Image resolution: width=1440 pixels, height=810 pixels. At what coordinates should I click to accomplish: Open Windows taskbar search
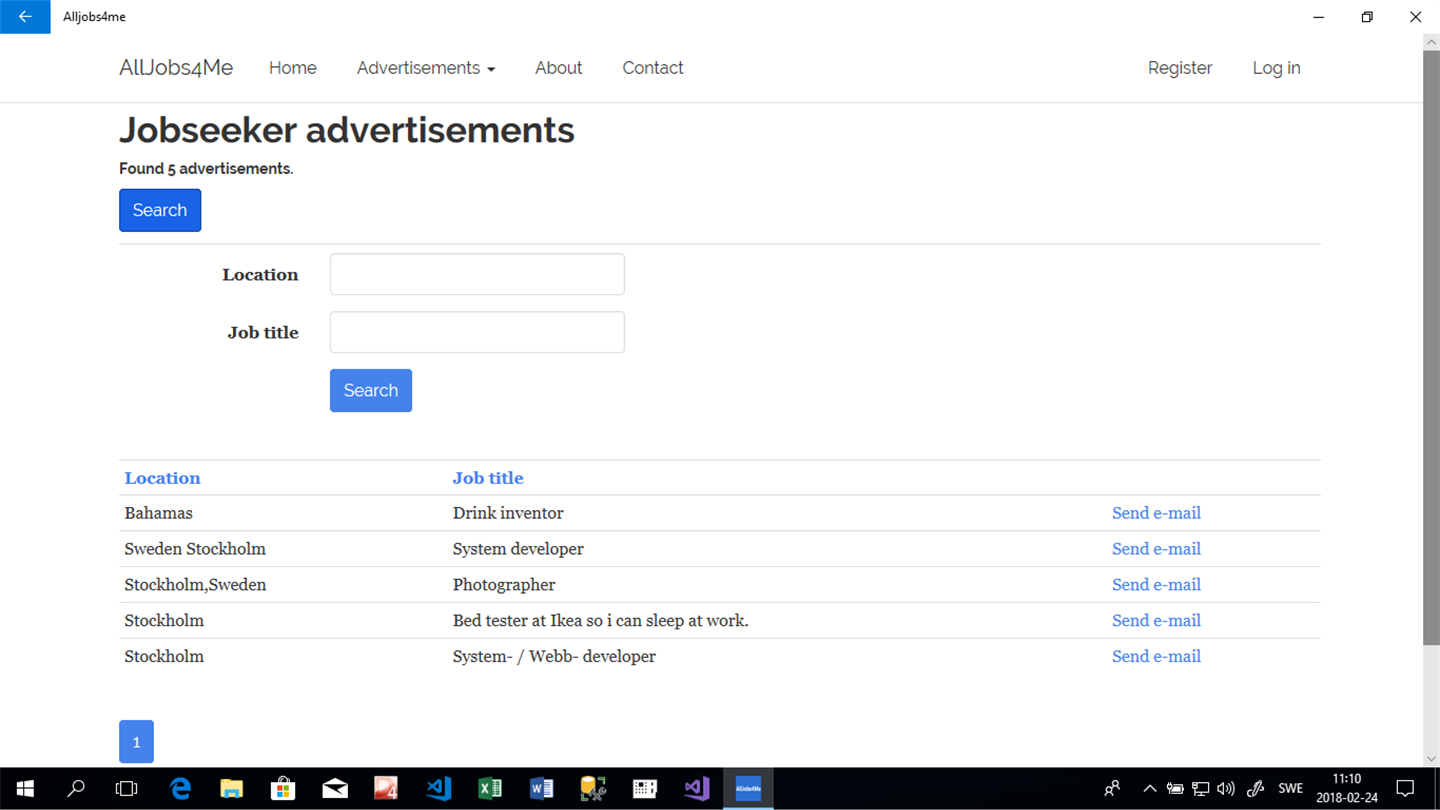point(76,789)
